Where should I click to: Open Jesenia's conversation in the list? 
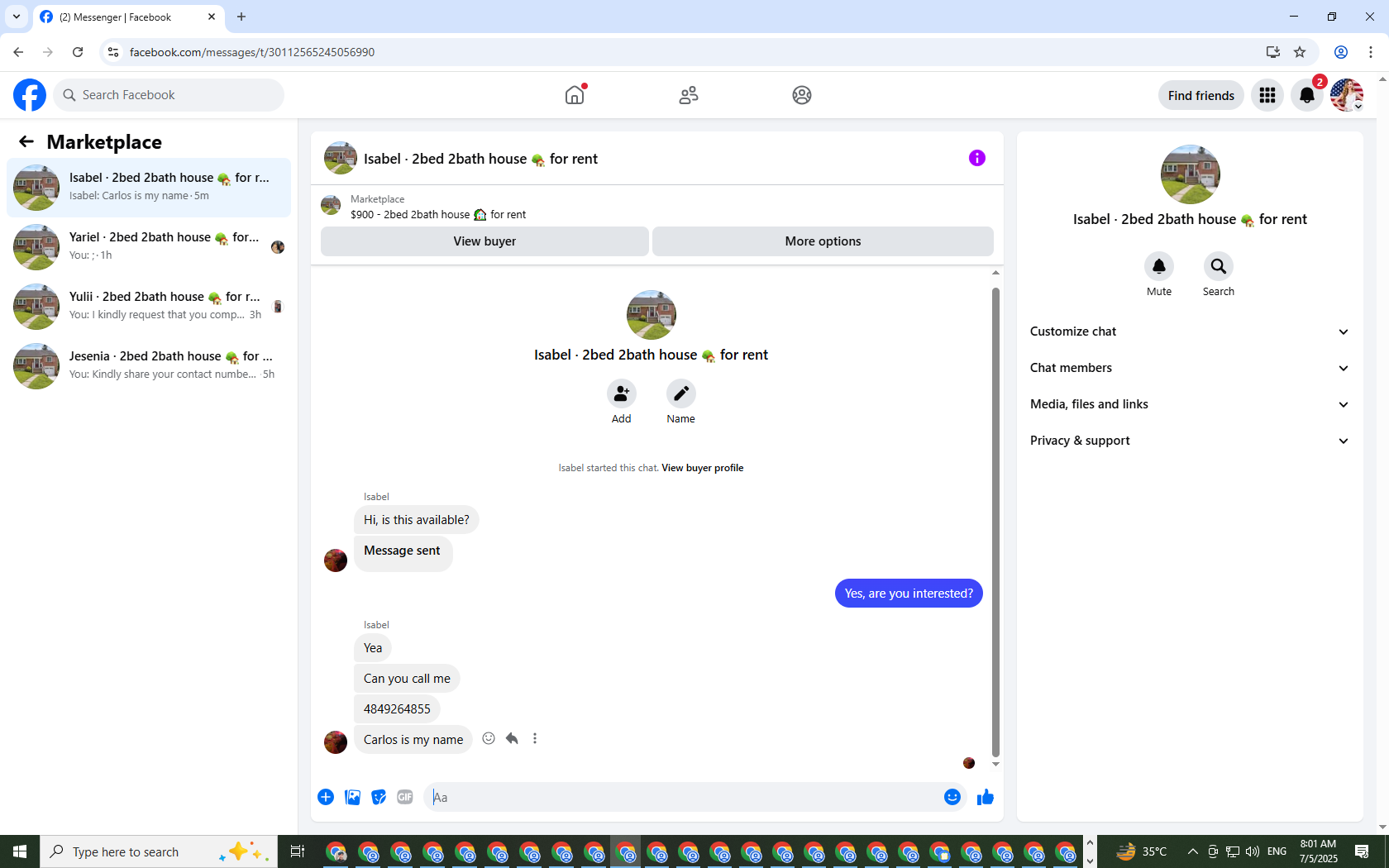[x=149, y=366]
